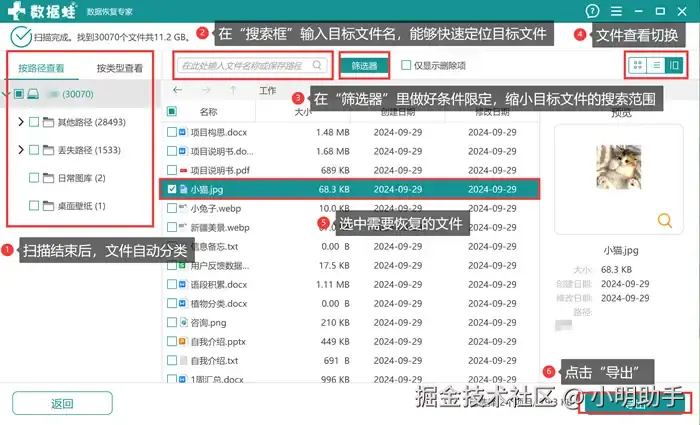The image size is (700, 425).
Task: Toggle 仅显示删除项 checkbox
Action: pyautogui.click(x=406, y=65)
